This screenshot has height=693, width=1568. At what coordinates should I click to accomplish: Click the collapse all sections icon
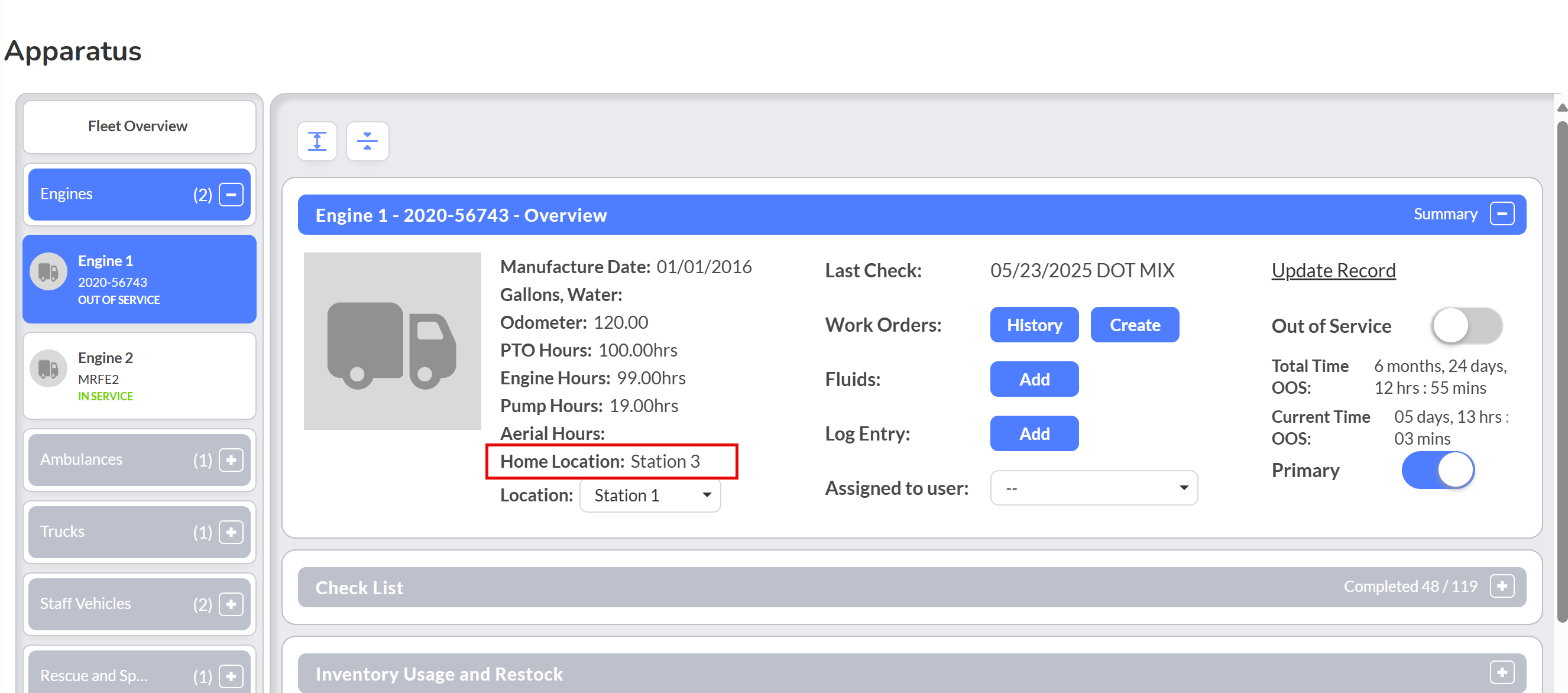pyautogui.click(x=367, y=141)
